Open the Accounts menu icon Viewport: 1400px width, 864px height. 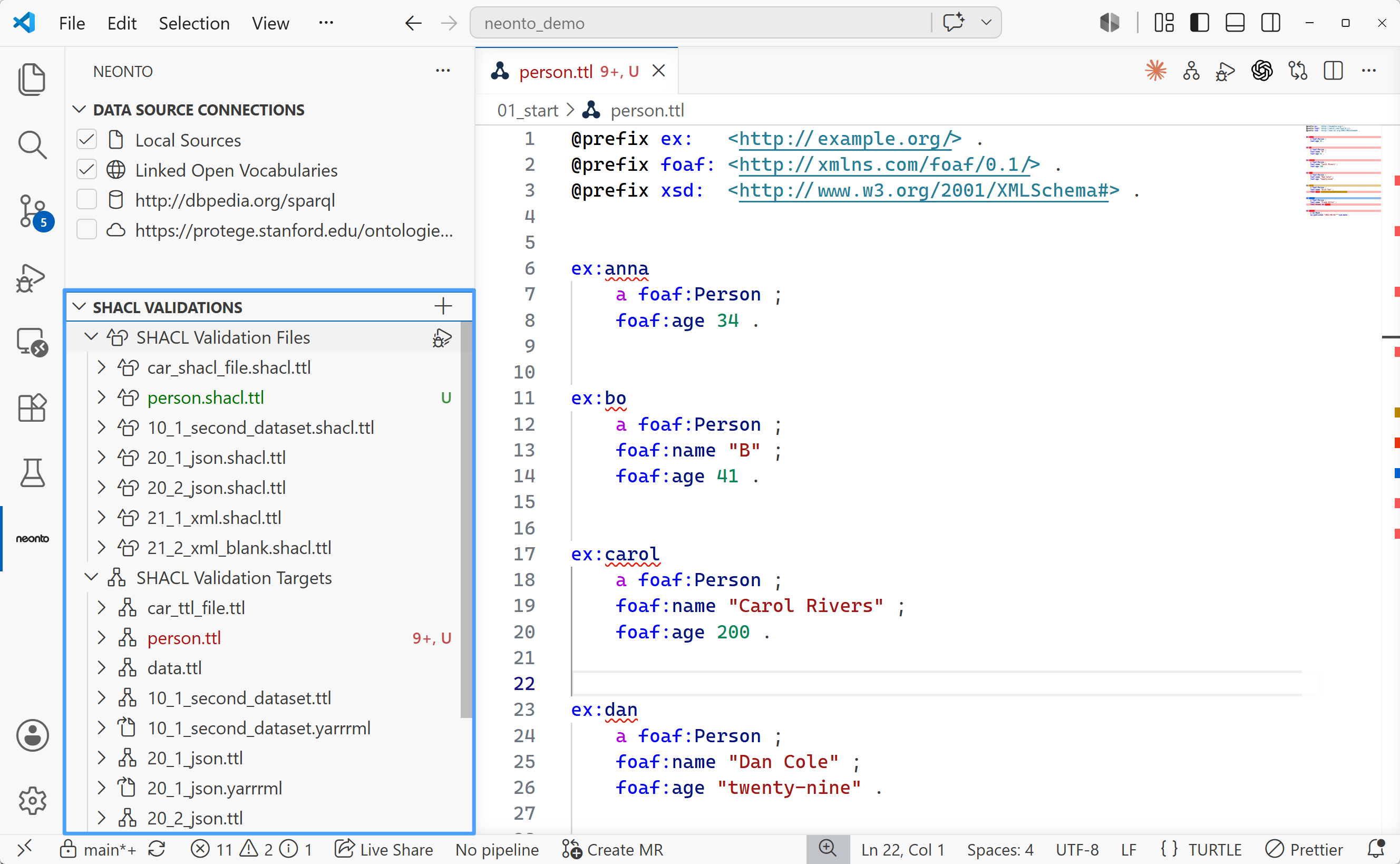point(32,735)
